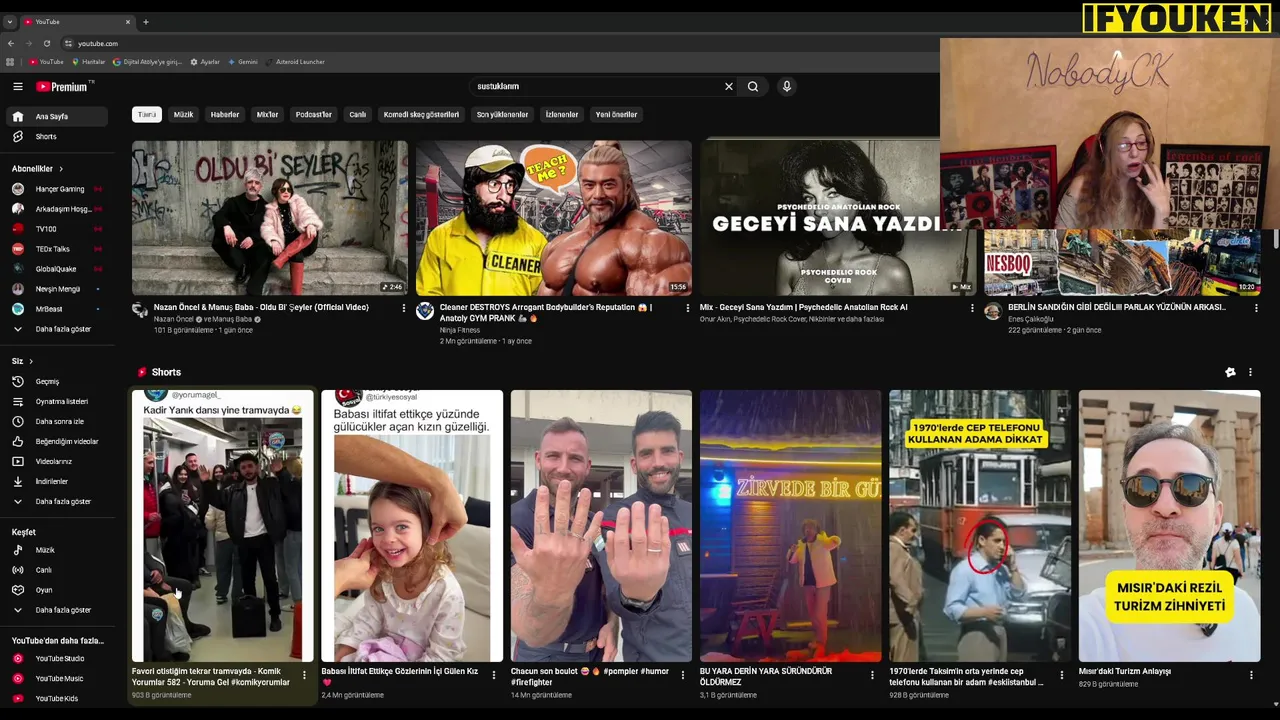Open a new browser tab
This screenshot has height=720, width=1280.
click(x=145, y=22)
